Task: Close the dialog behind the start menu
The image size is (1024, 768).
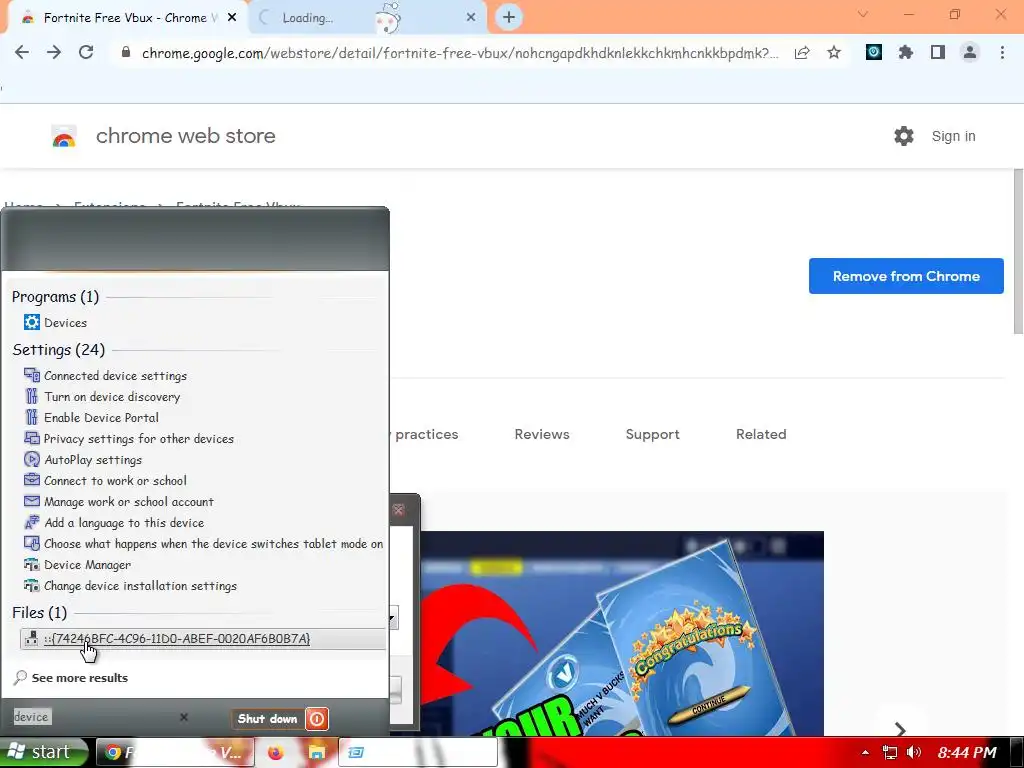Action: (x=398, y=509)
